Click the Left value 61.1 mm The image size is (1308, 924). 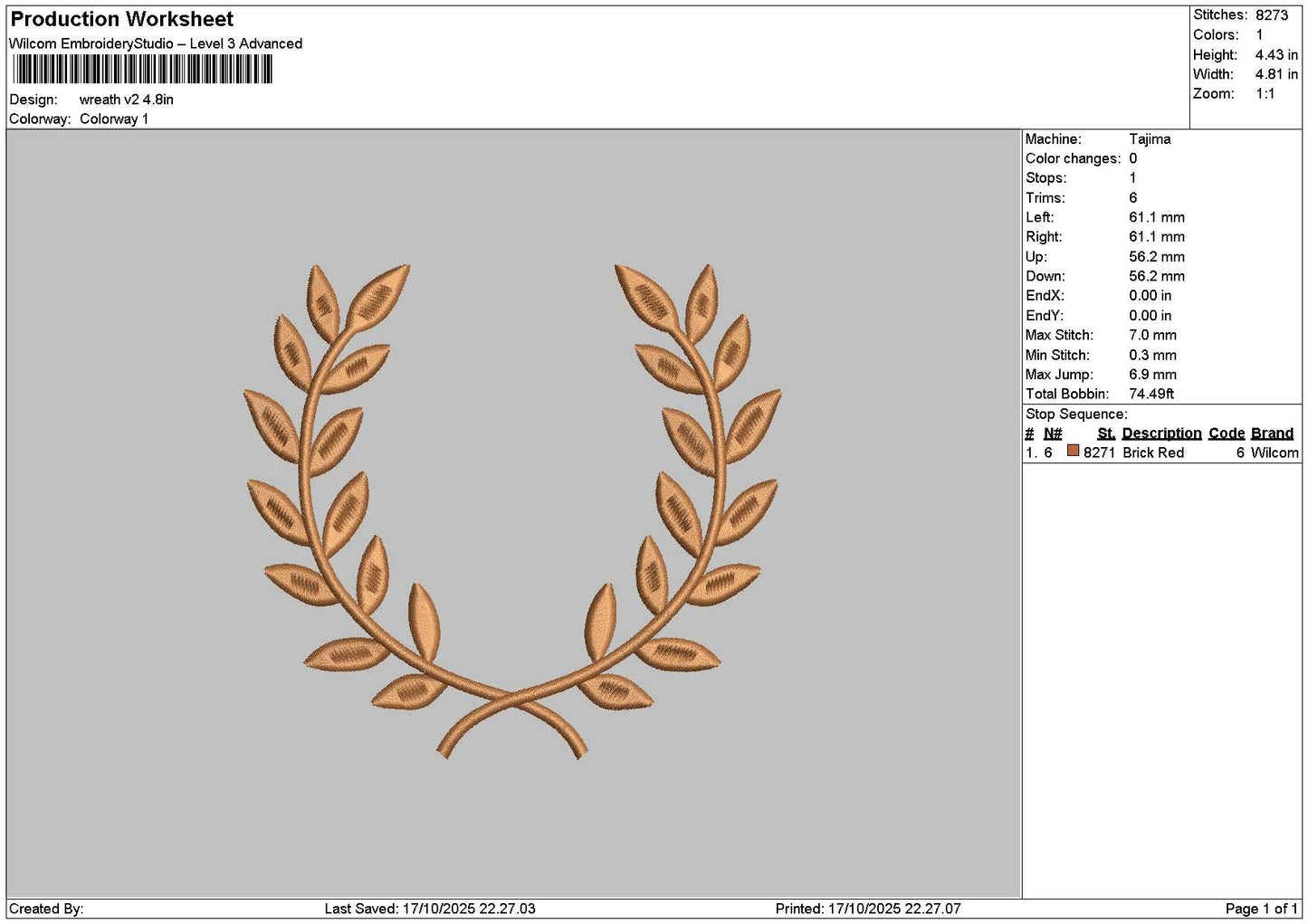[x=1157, y=217]
